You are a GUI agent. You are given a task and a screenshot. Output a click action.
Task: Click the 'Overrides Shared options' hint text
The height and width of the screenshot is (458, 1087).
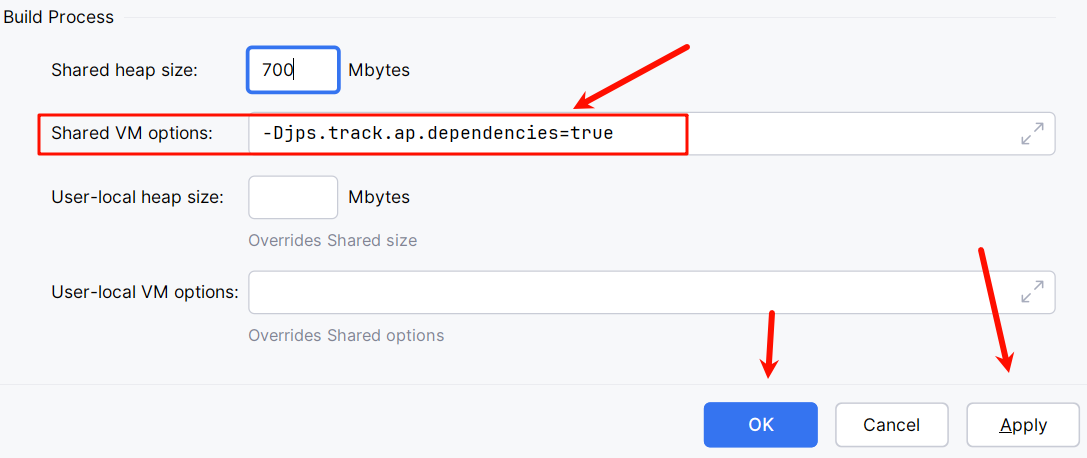coord(346,336)
